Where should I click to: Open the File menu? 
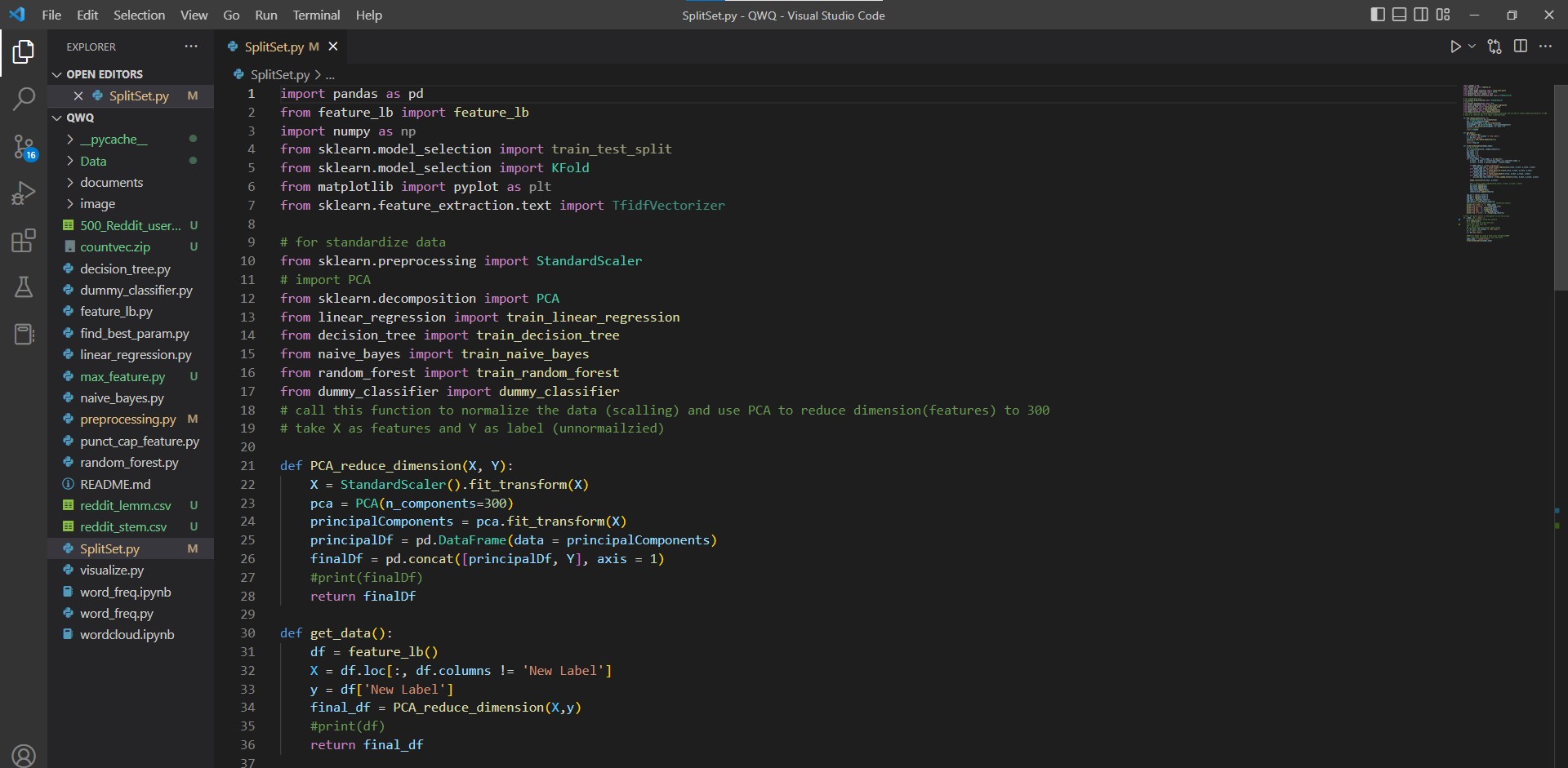click(x=51, y=15)
